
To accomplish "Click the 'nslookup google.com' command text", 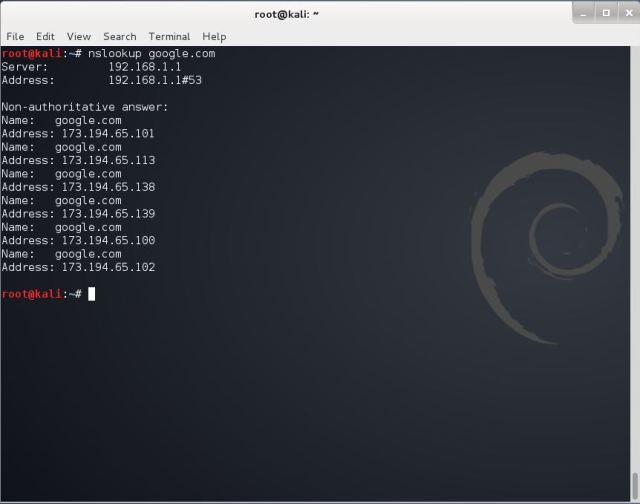I will (x=151, y=53).
